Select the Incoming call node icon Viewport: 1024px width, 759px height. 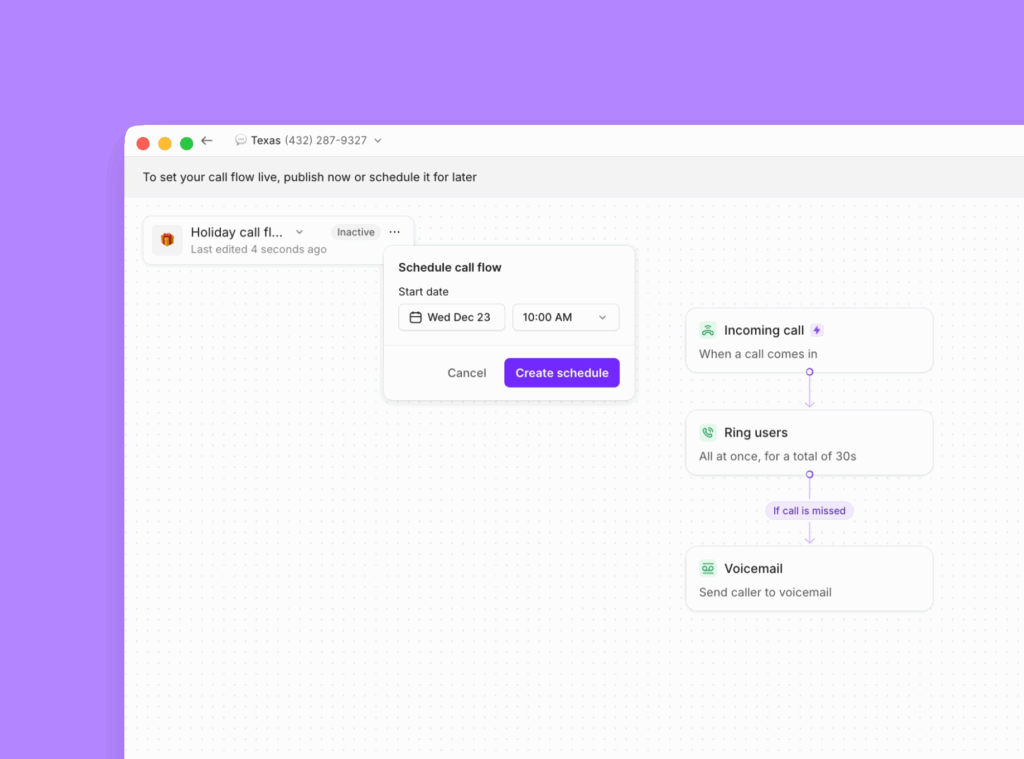click(x=707, y=329)
